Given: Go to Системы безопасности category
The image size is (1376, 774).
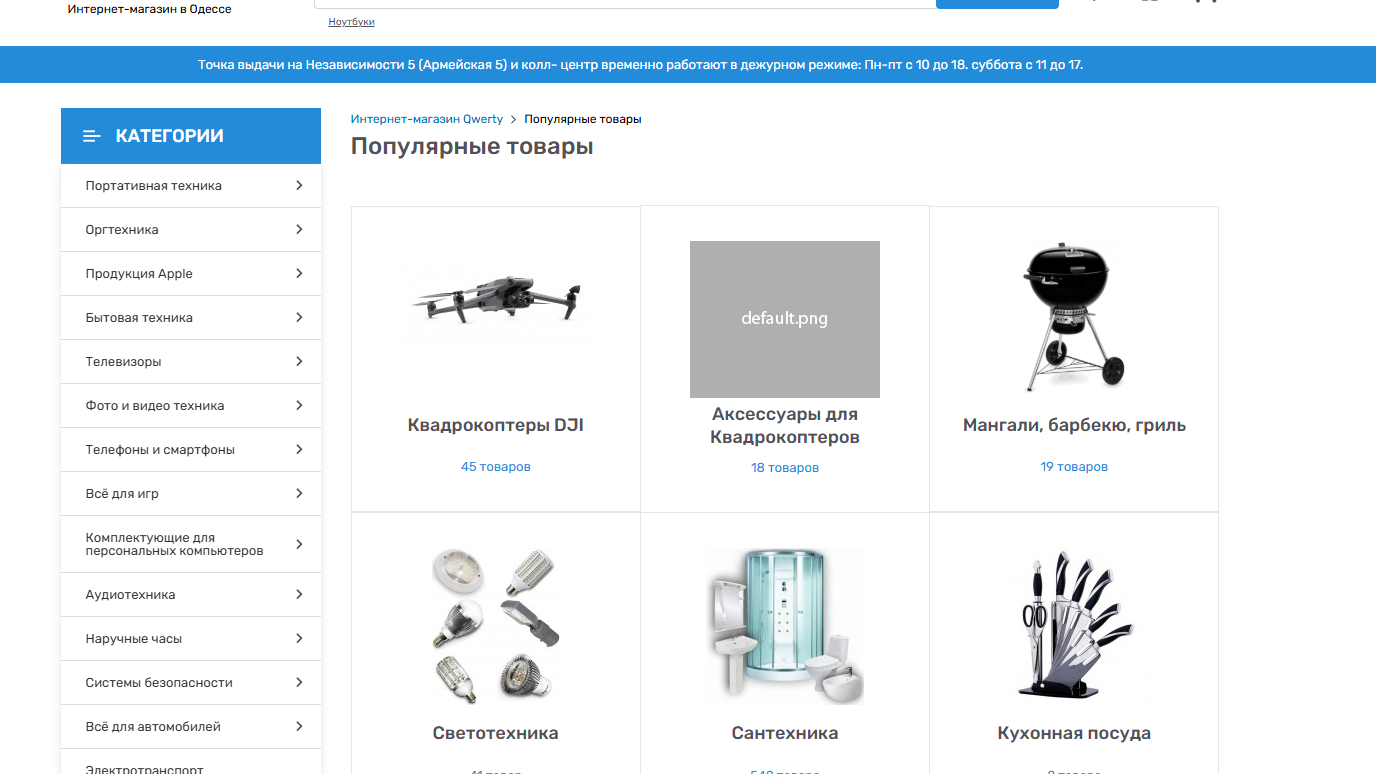Looking at the screenshot, I should click(159, 683).
